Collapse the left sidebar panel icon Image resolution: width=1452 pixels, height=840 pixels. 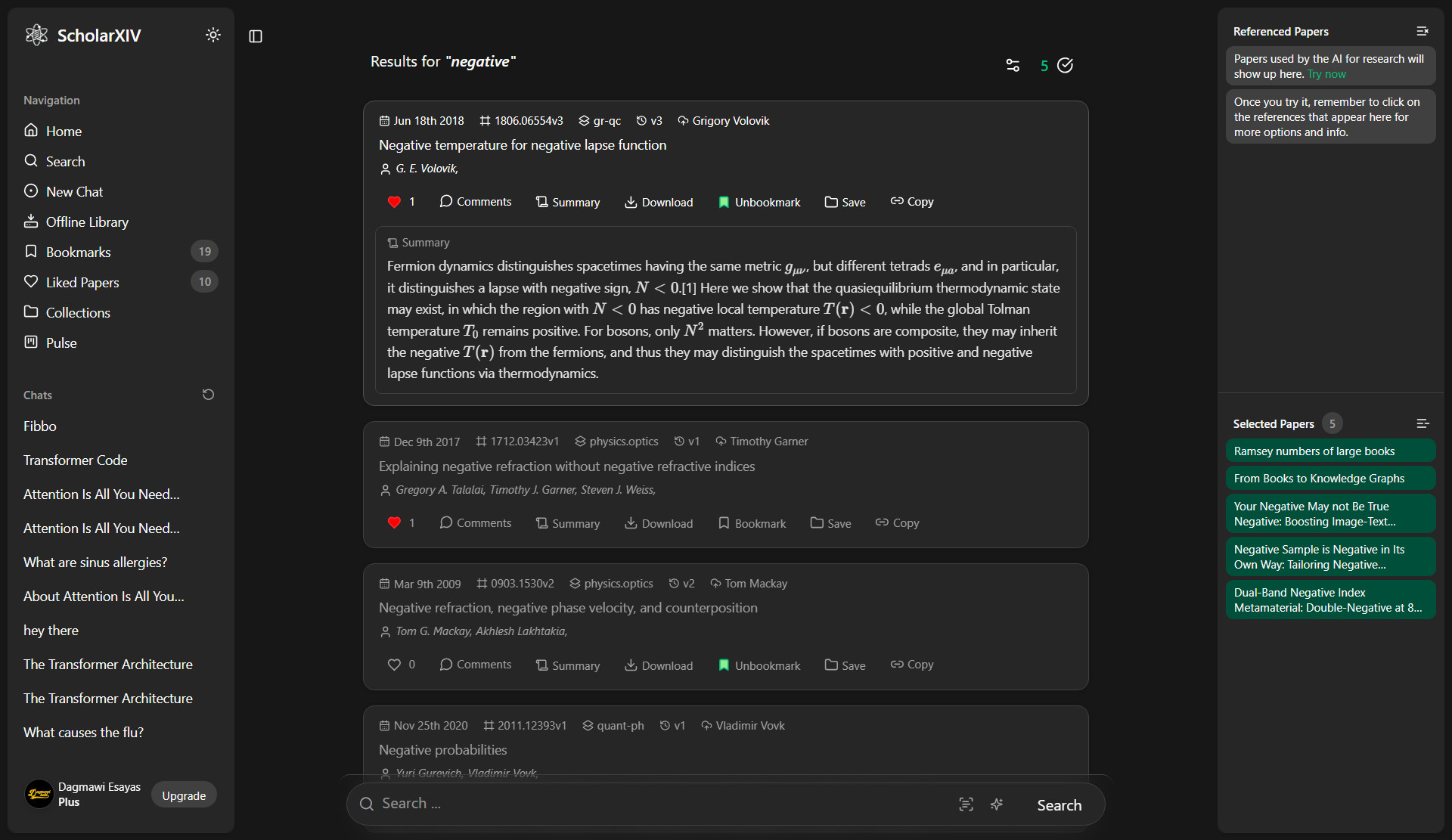pyautogui.click(x=256, y=36)
